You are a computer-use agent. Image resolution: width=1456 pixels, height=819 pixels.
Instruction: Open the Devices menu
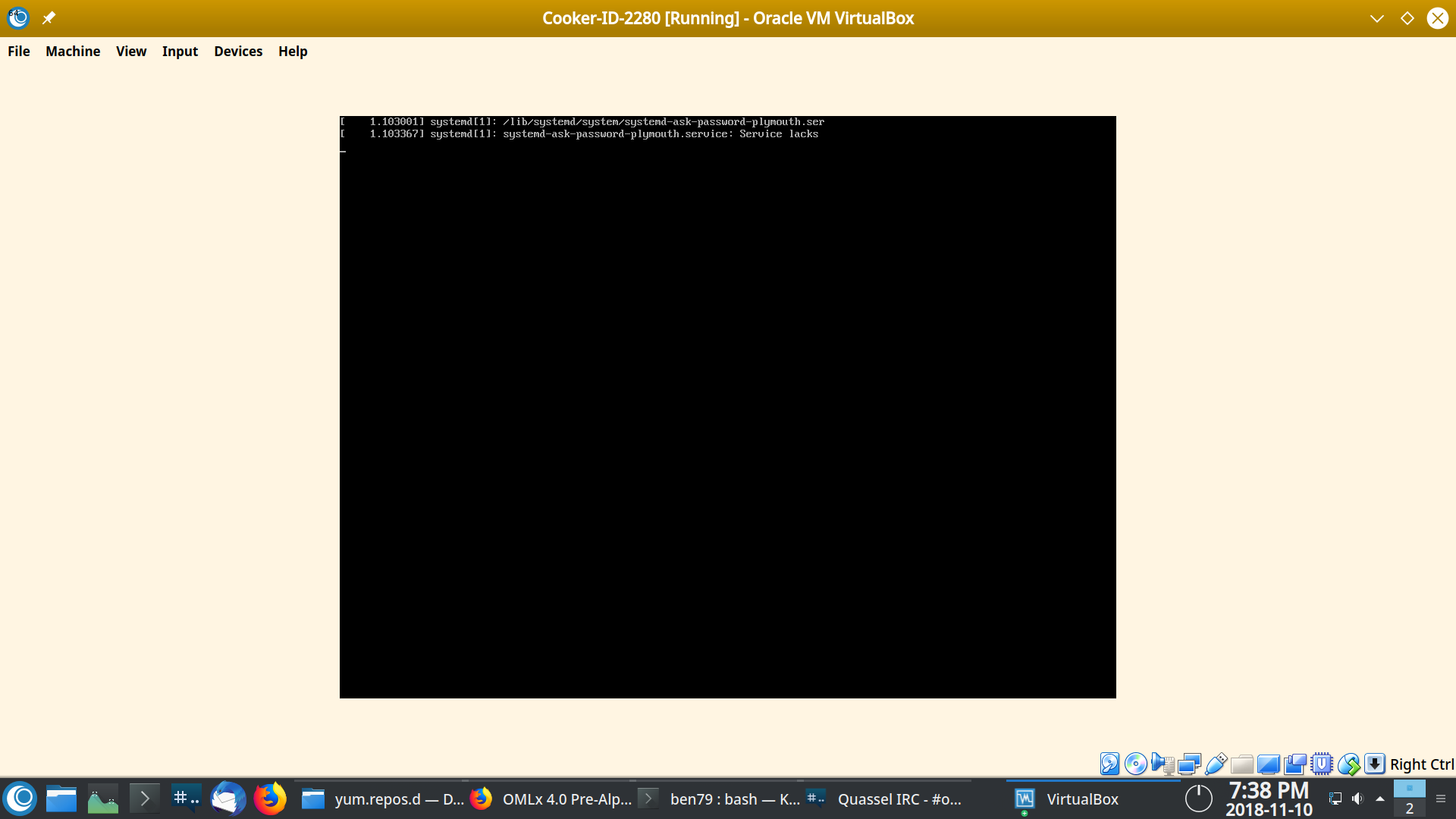point(238,52)
